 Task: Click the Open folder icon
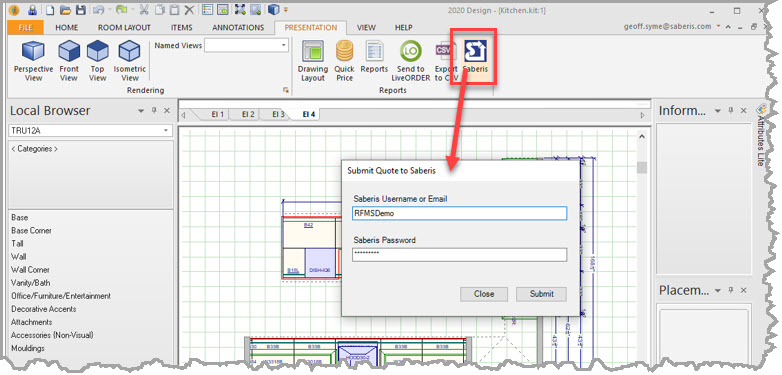[65, 9]
